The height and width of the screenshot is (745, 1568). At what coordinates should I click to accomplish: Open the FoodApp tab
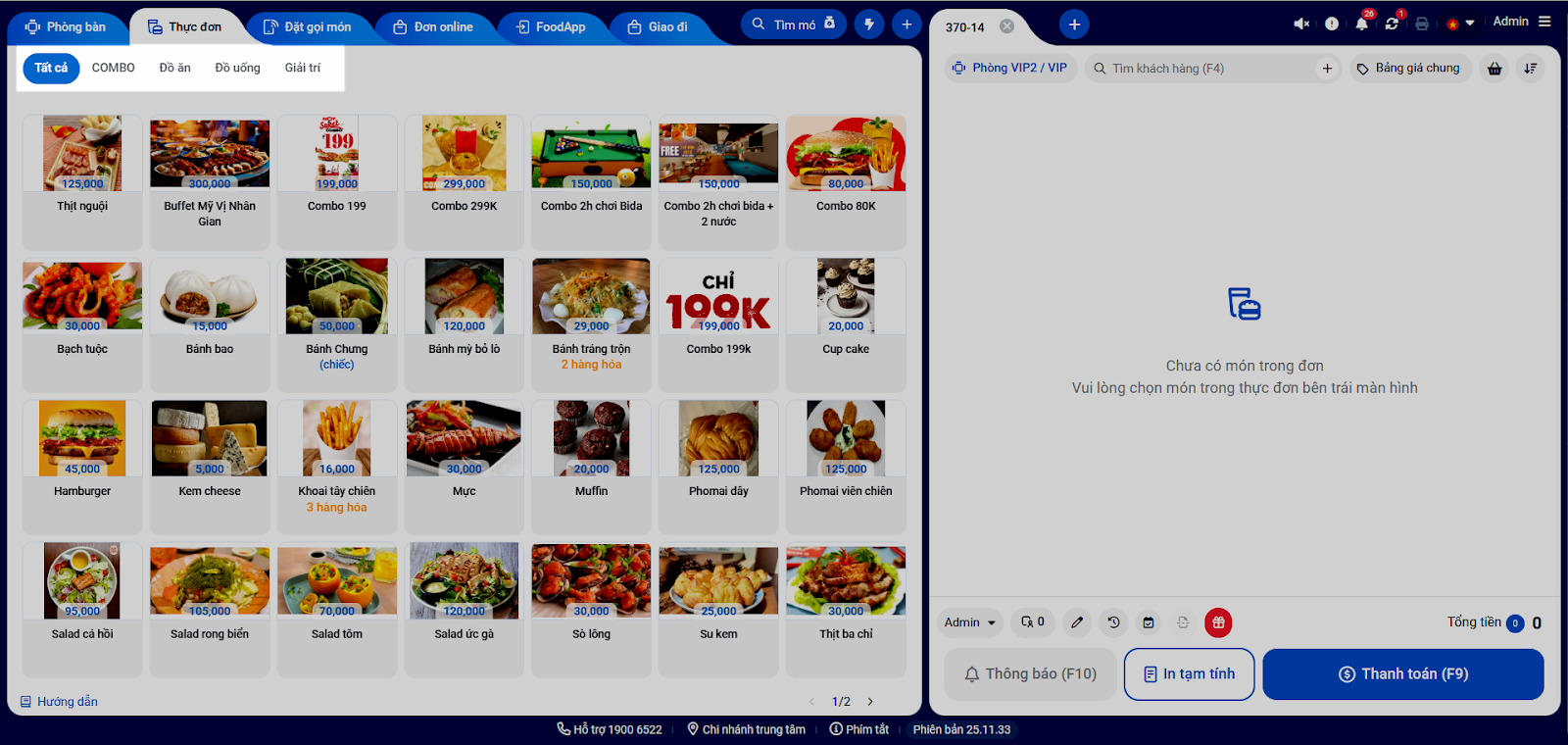pos(551,26)
